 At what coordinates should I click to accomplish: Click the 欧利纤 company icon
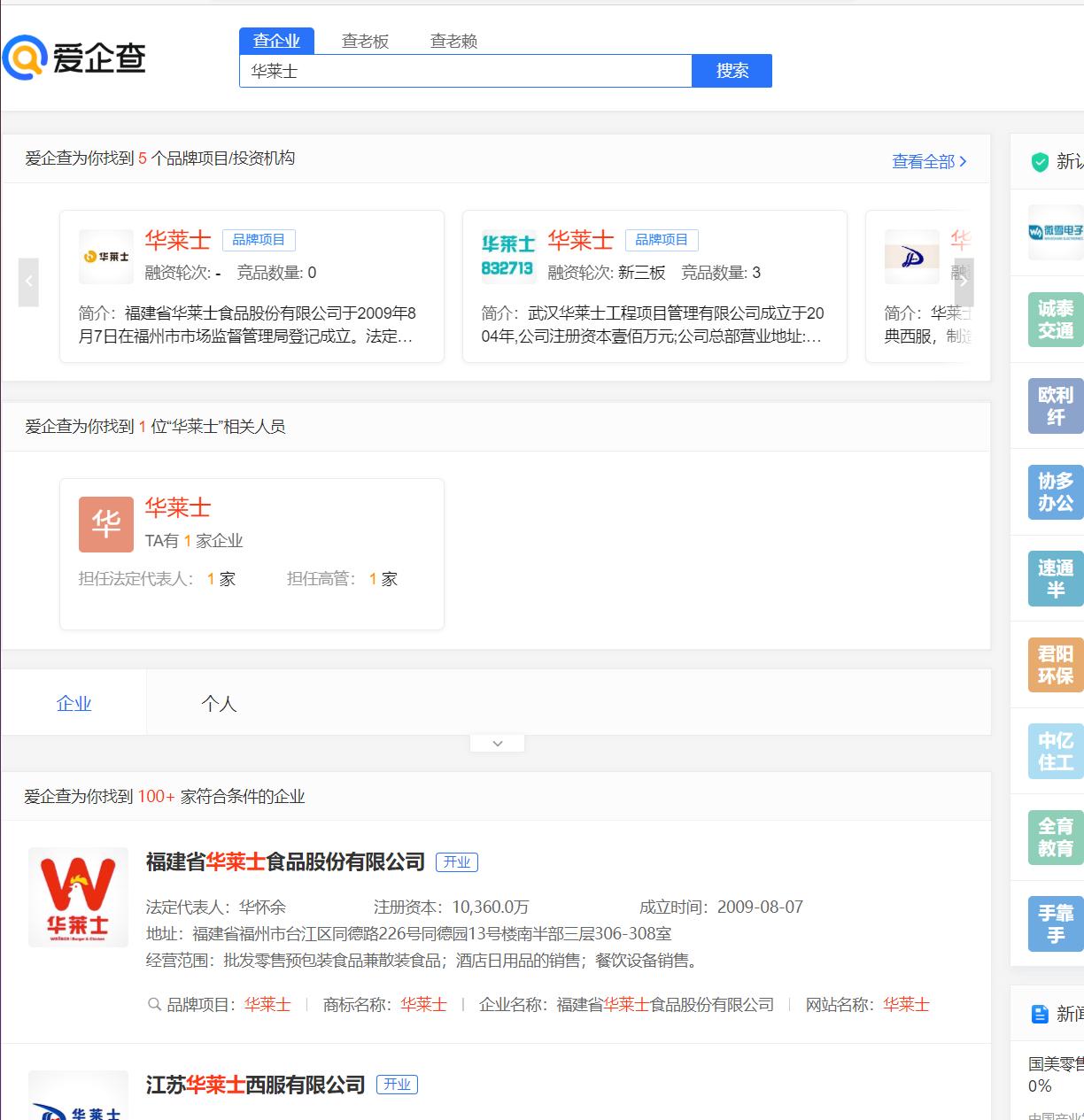[1055, 406]
